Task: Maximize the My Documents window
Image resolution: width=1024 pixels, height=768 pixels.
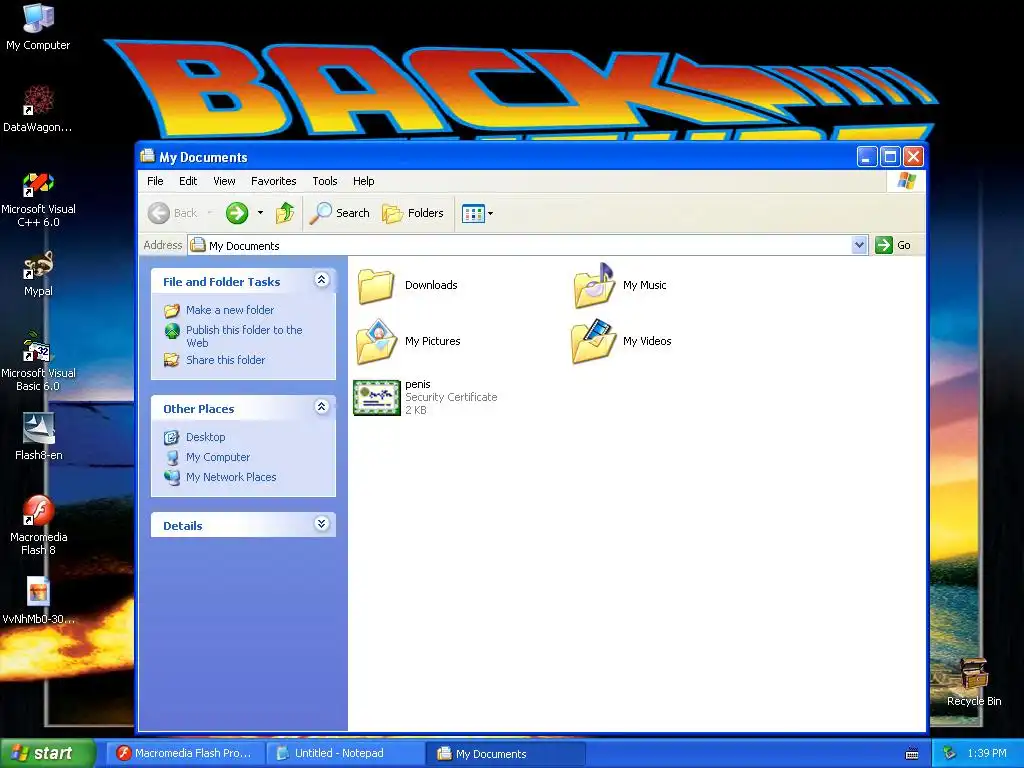Action: [x=889, y=157]
